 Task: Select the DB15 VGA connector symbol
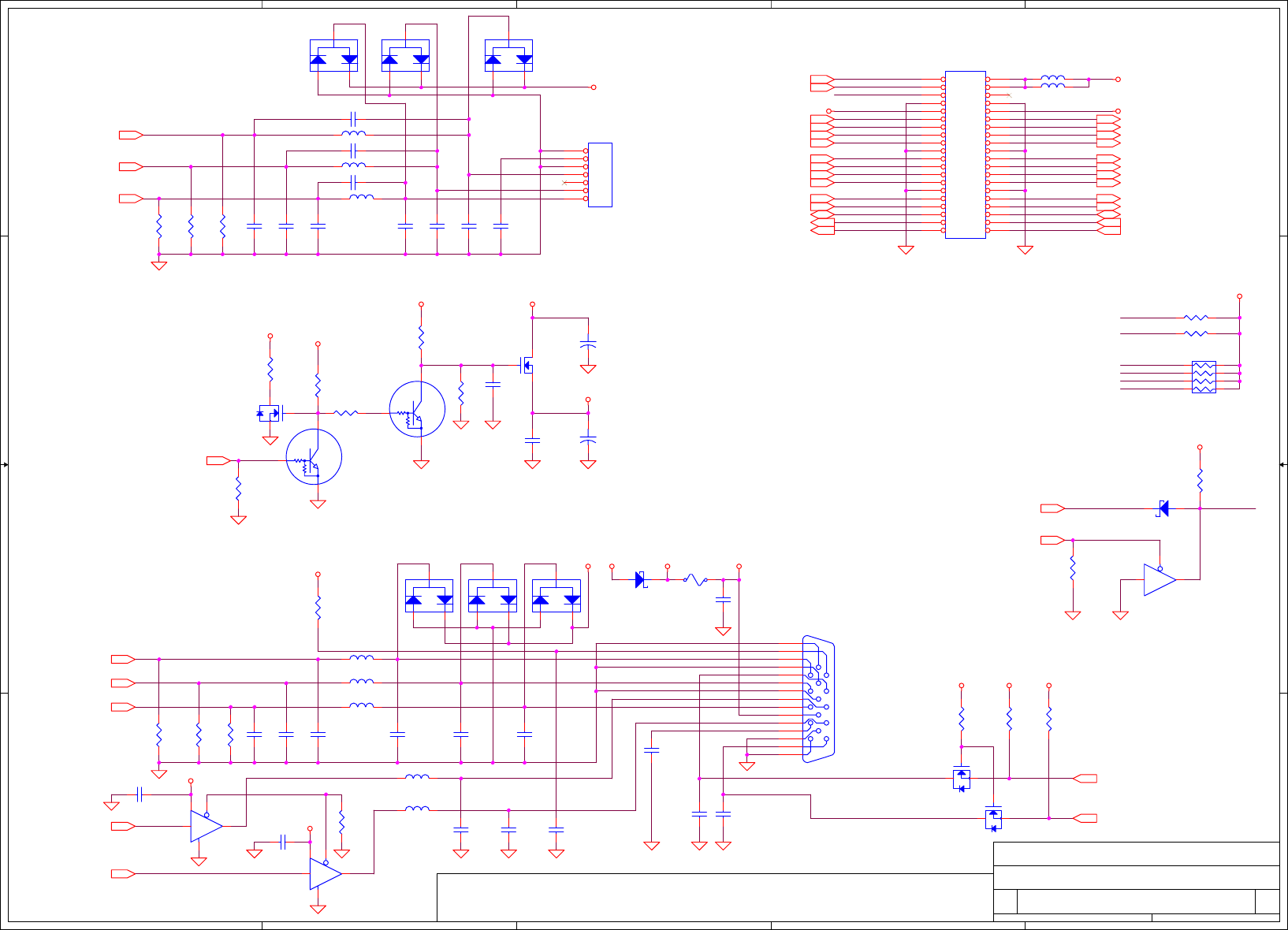coord(818,698)
